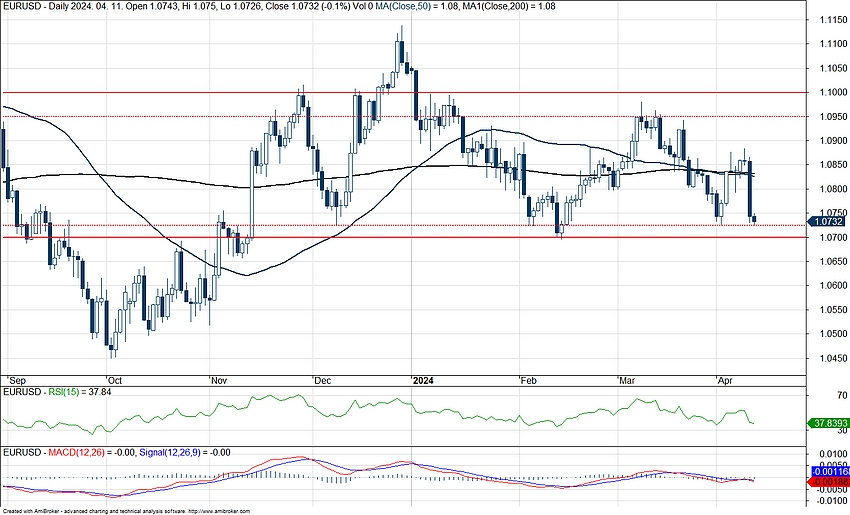Click the Signal(12,26,9) legend label
The image size is (850, 515).
tap(164, 453)
